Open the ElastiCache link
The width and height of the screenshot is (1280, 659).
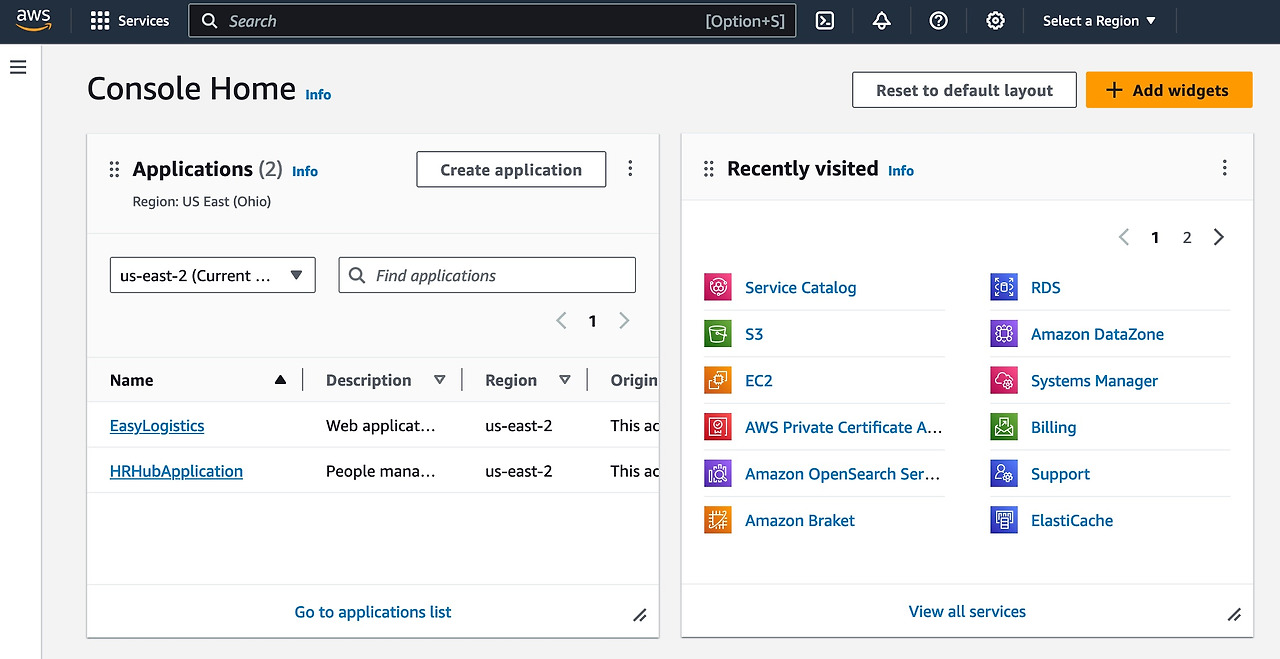pos(1072,520)
